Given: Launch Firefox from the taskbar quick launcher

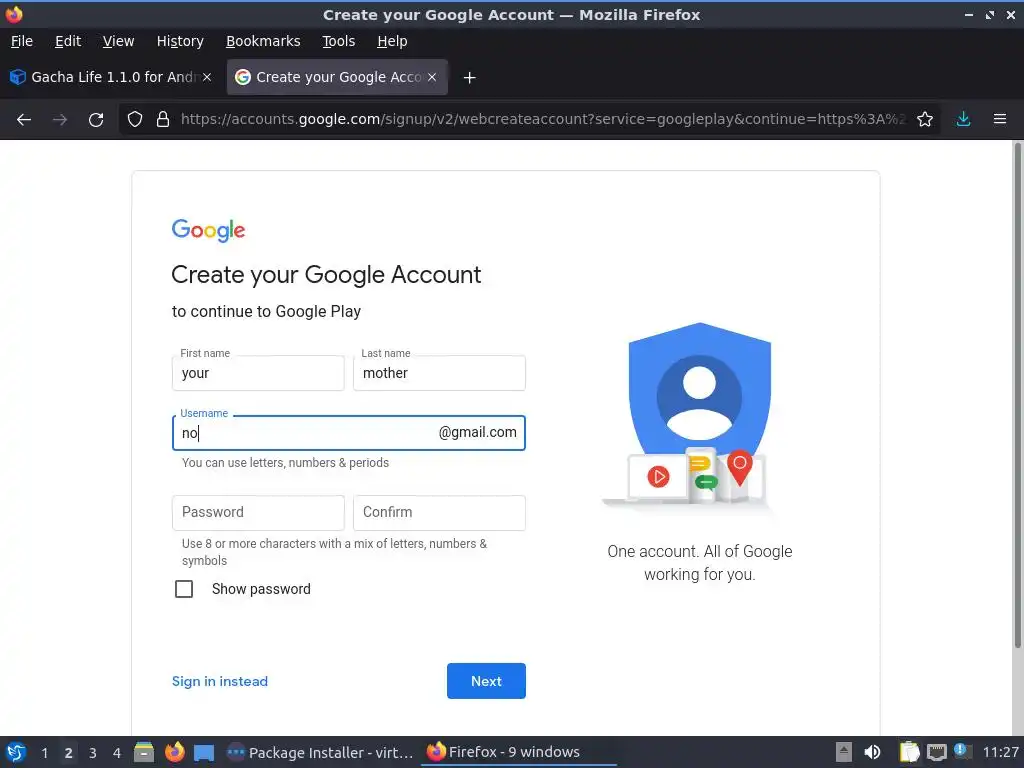Looking at the screenshot, I should 174,752.
